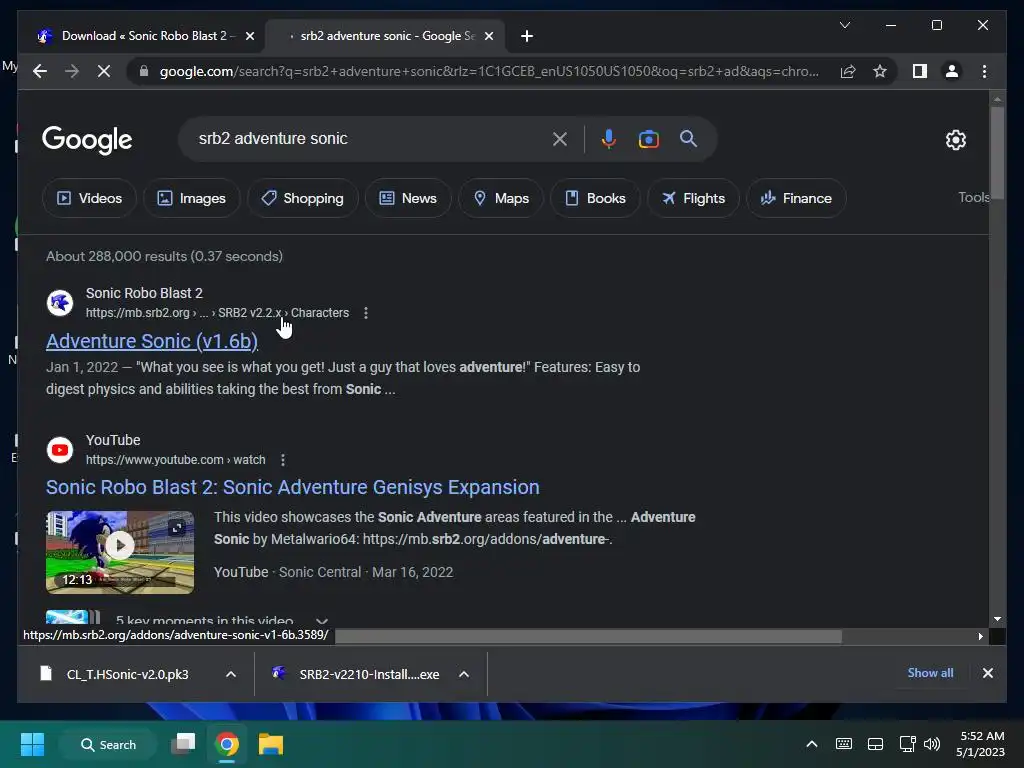
Task: Submit search with magnifier icon
Action: pos(688,138)
